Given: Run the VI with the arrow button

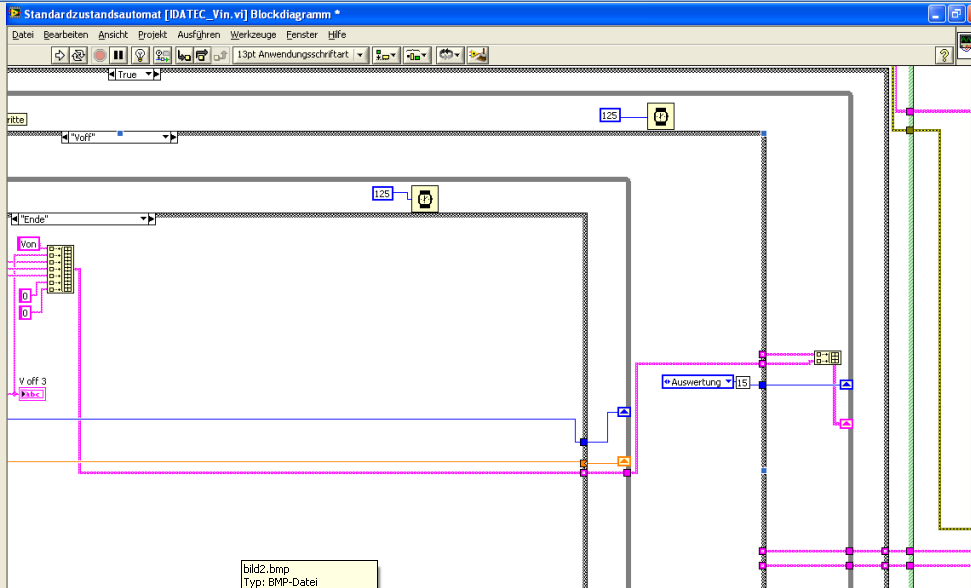Looking at the screenshot, I should click(59, 55).
